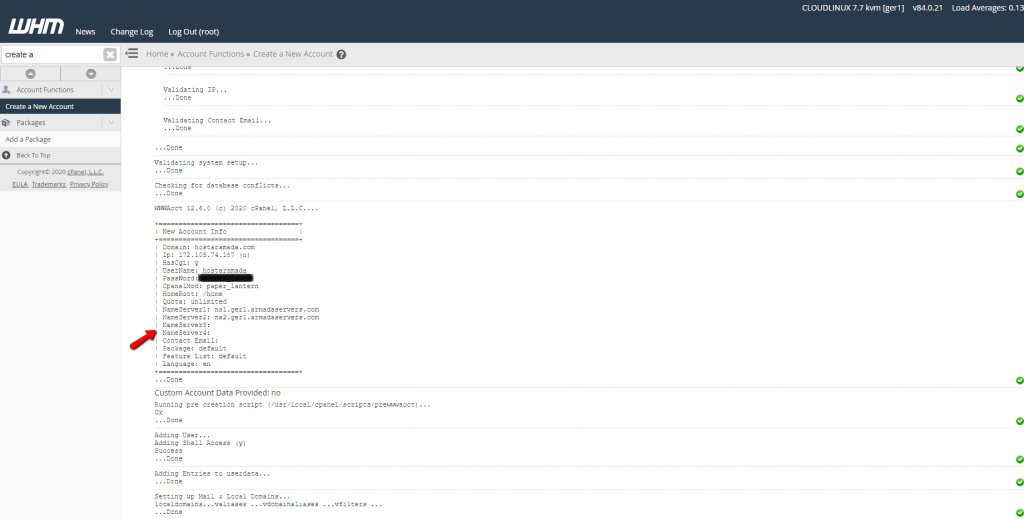The image size is (1024, 519).
Task: Click green check beside Validating system setup
Action: pos(1019,171)
